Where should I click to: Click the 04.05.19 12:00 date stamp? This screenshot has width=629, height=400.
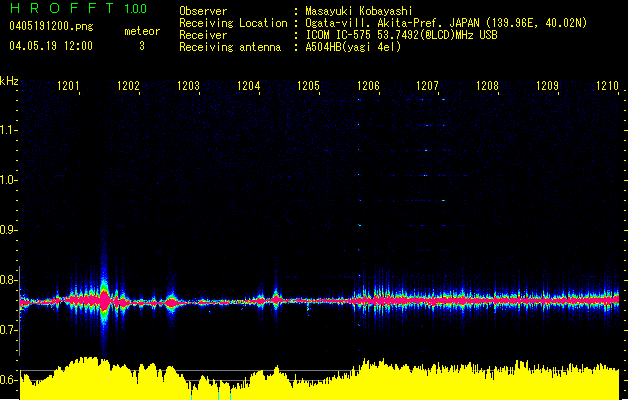click(51, 46)
